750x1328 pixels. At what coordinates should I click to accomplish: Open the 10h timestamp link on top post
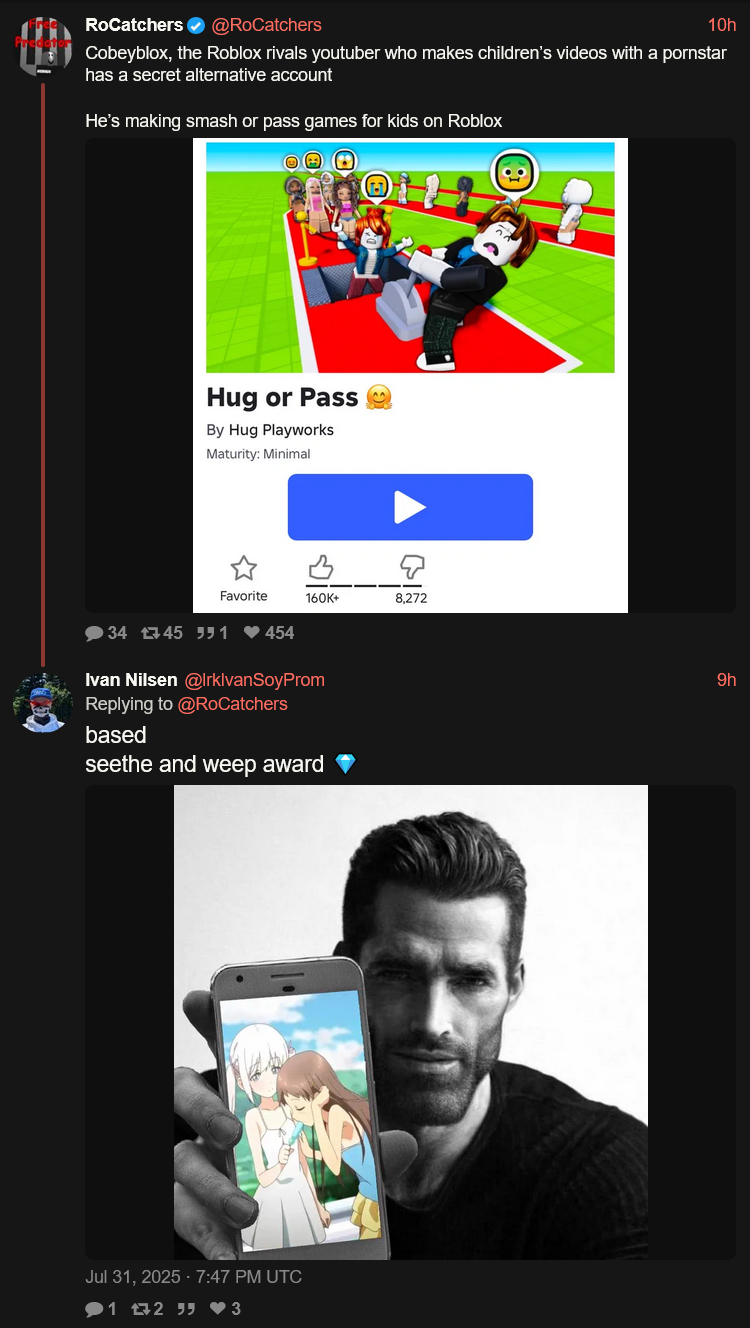coord(722,25)
